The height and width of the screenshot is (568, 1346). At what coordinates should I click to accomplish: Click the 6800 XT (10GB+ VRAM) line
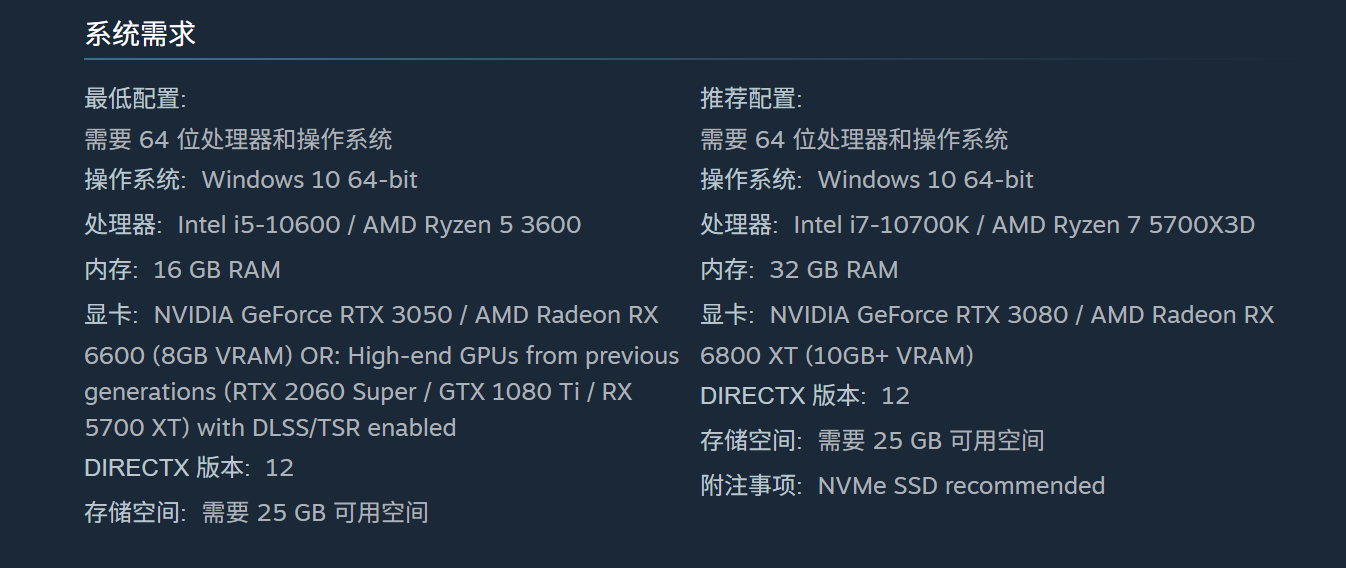pos(836,356)
